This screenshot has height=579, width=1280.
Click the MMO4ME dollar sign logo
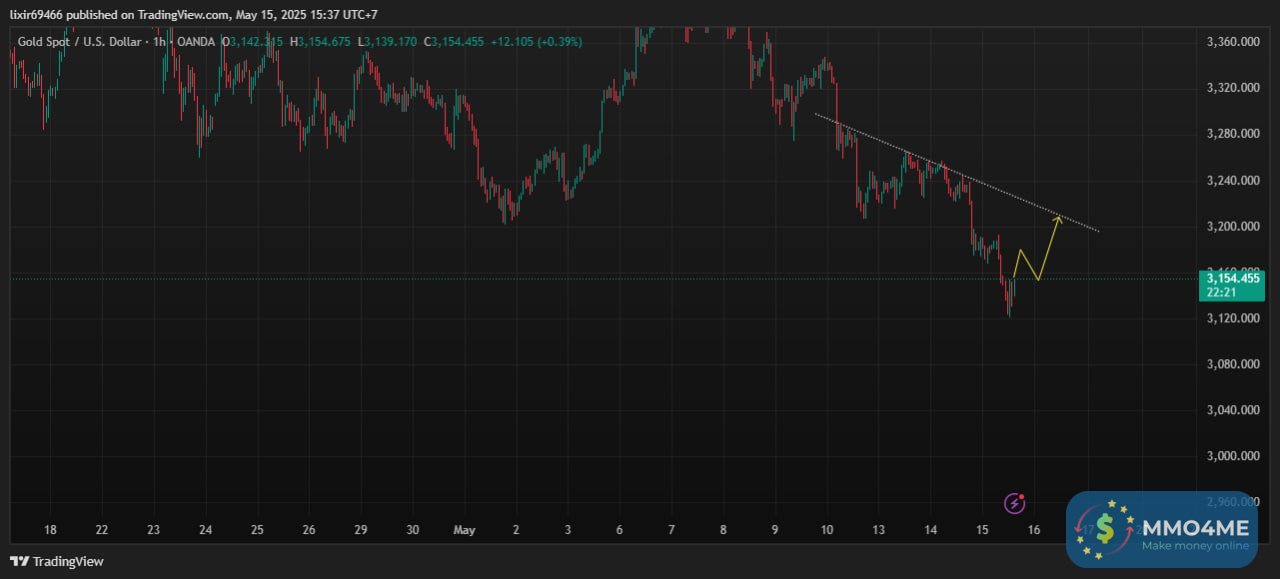[x=1104, y=529]
